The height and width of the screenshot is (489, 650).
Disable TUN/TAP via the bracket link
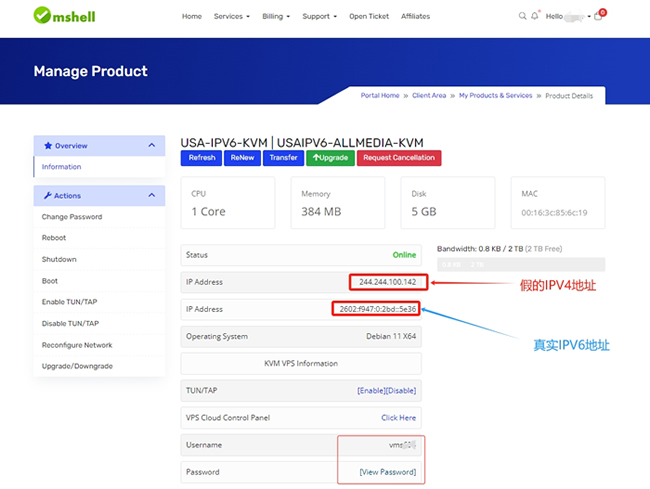click(401, 390)
